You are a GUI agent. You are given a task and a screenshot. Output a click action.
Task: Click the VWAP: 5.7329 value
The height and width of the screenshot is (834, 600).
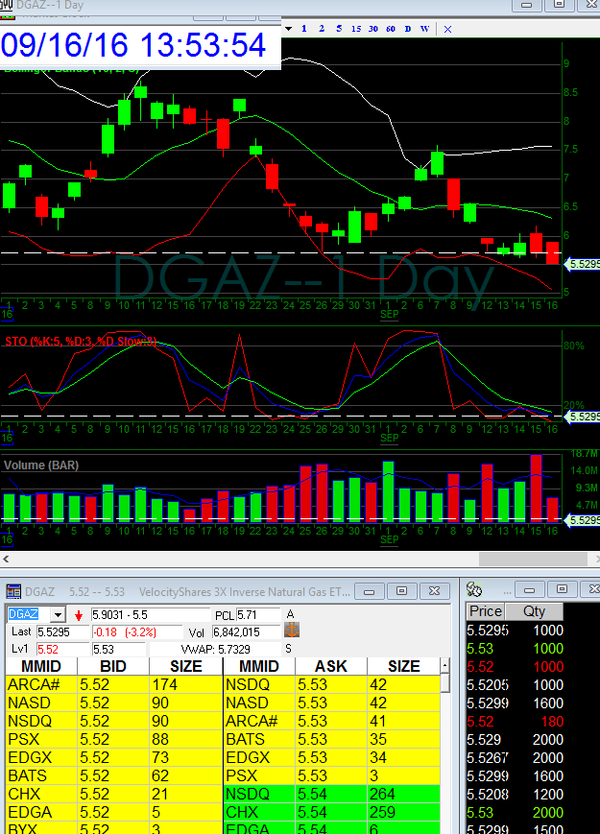(215, 649)
